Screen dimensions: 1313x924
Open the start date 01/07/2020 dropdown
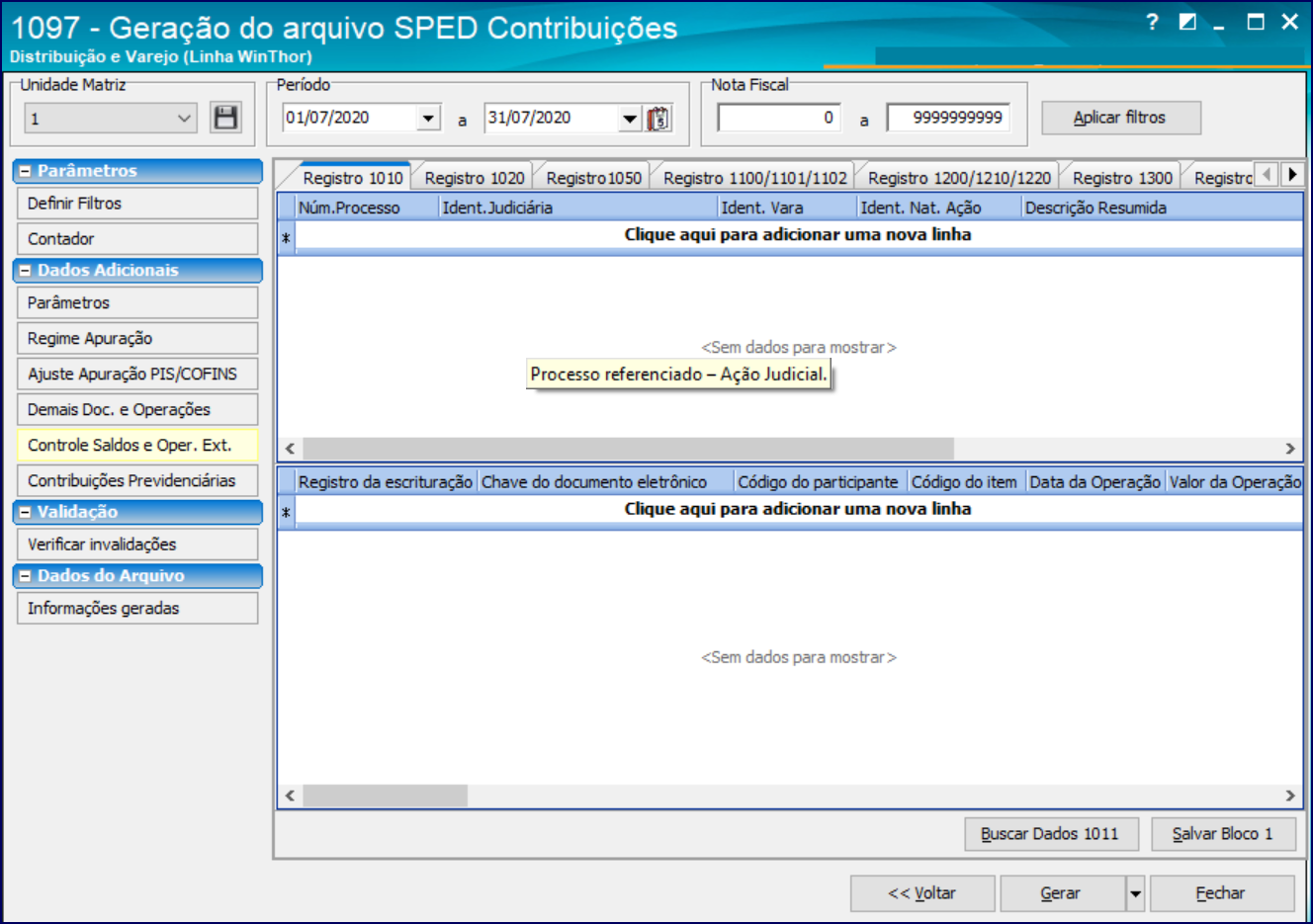click(428, 119)
